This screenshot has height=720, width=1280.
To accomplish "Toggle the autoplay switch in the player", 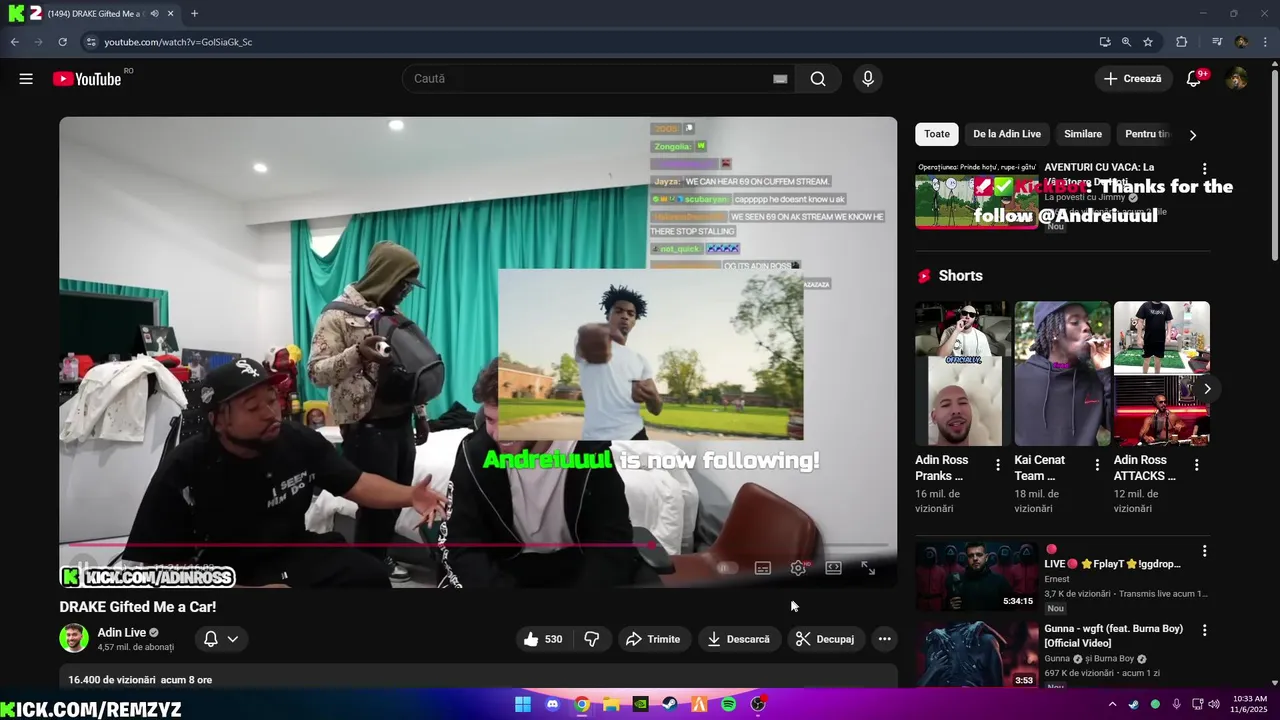I will coord(727,568).
